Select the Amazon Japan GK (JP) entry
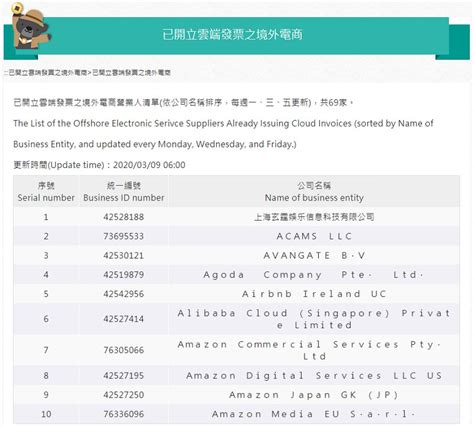The height and width of the screenshot is (427, 474). 314,395
